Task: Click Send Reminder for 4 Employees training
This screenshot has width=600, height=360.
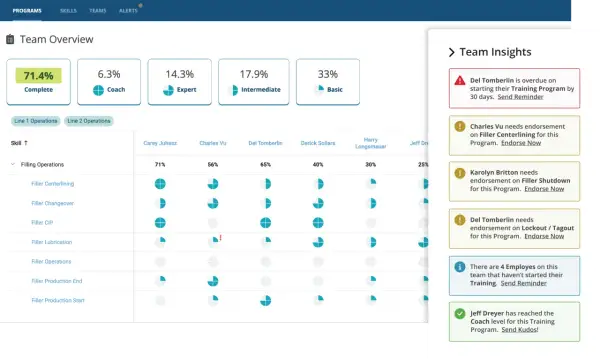Action: tap(523, 283)
